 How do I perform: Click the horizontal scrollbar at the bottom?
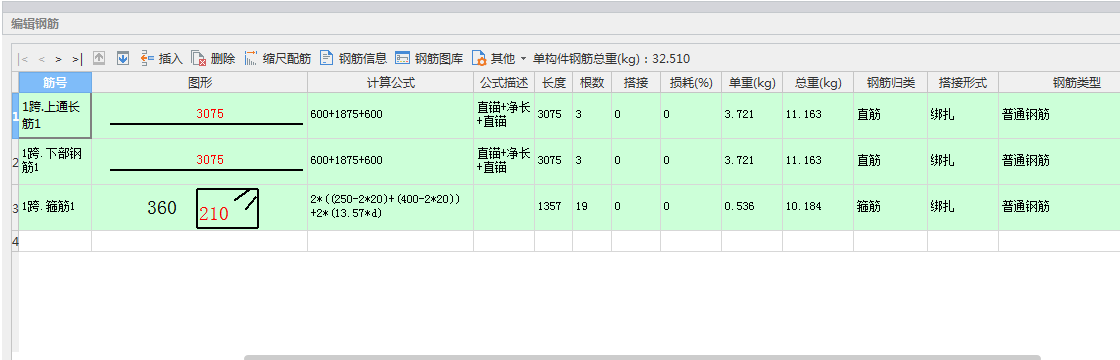tap(642, 357)
